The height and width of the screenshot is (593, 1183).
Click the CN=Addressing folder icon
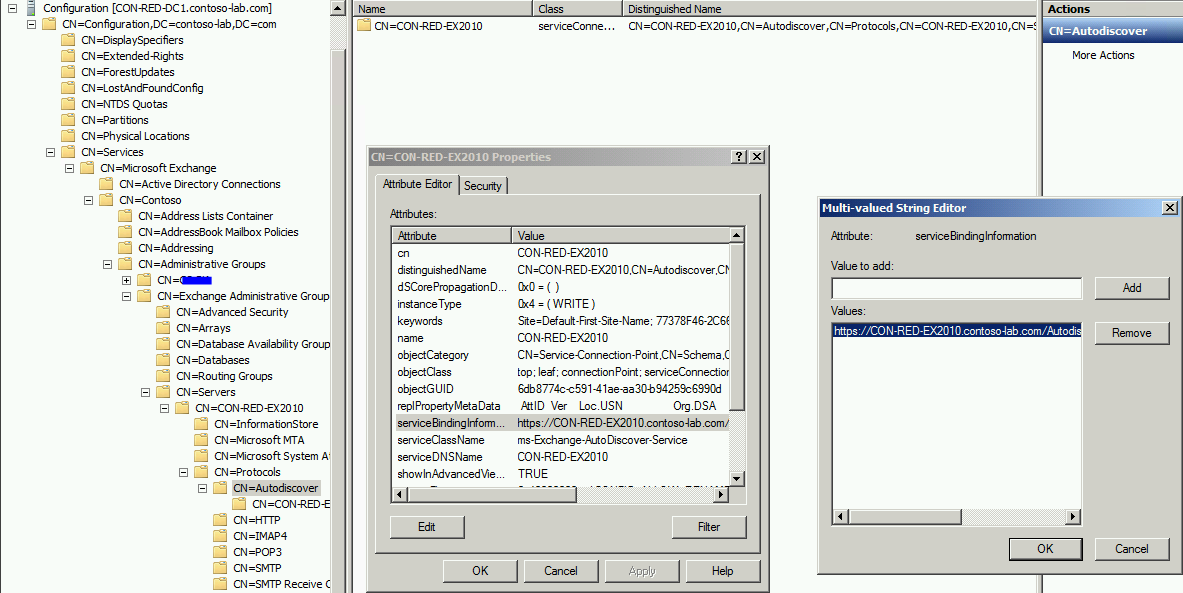pos(125,247)
